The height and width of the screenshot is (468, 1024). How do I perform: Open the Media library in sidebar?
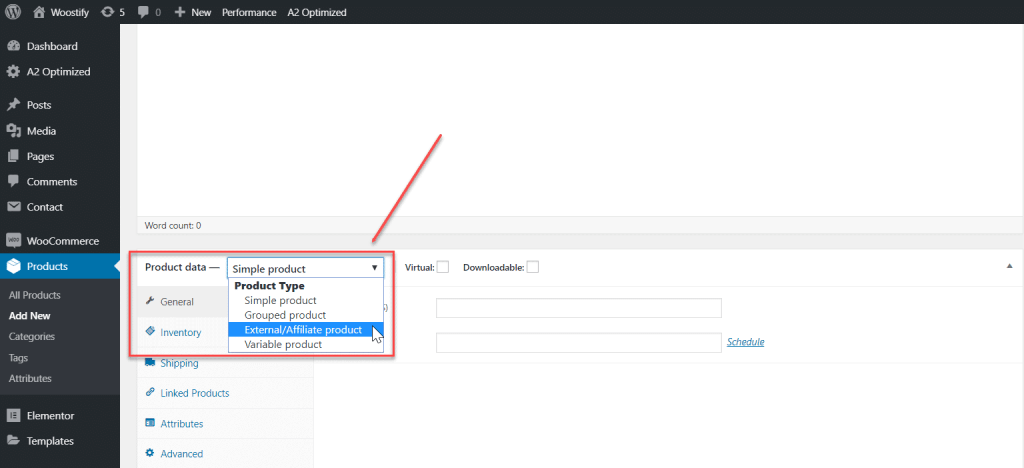[41, 131]
